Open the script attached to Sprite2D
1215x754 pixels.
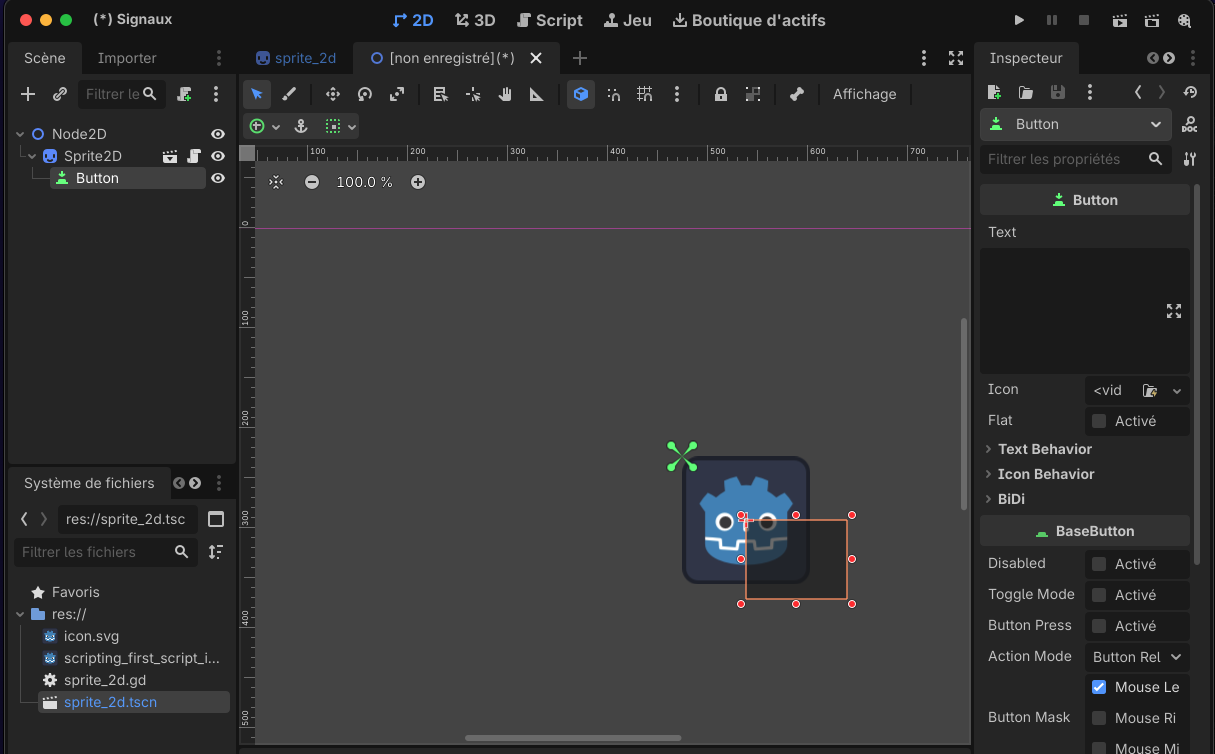coord(194,156)
